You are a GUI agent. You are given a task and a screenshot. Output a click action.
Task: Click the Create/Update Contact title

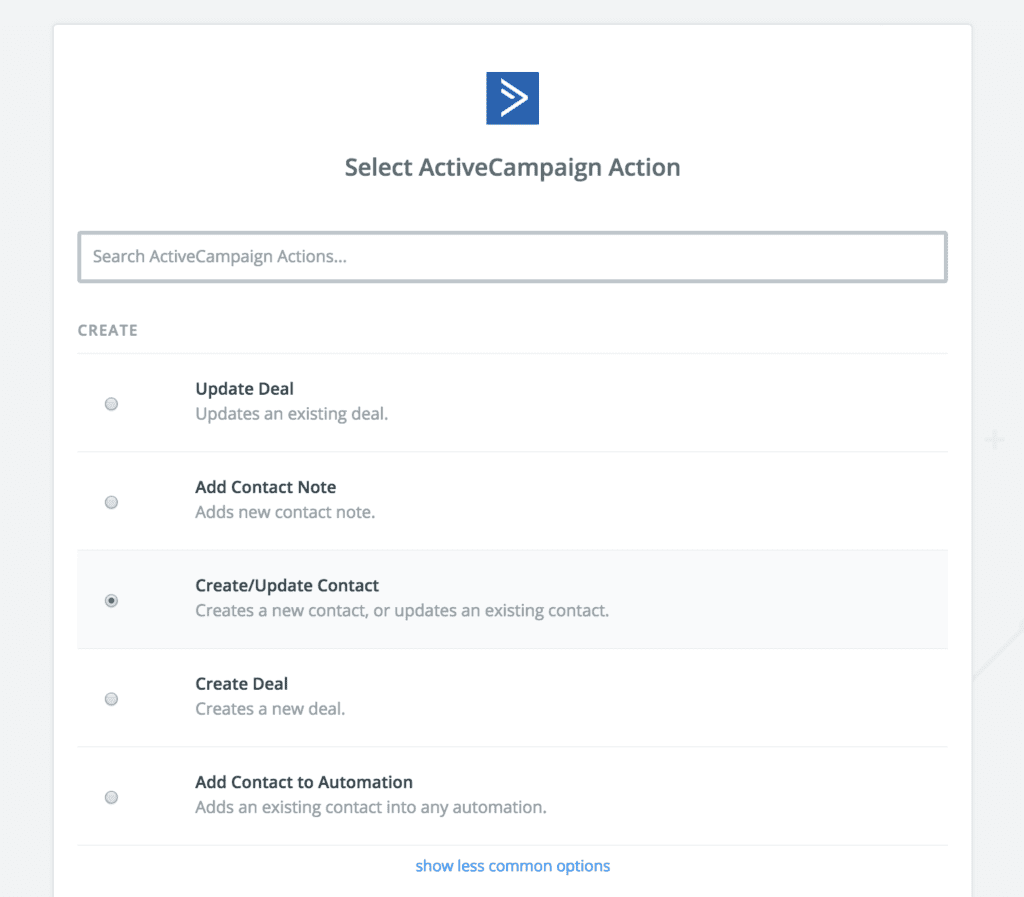(x=287, y=586)
